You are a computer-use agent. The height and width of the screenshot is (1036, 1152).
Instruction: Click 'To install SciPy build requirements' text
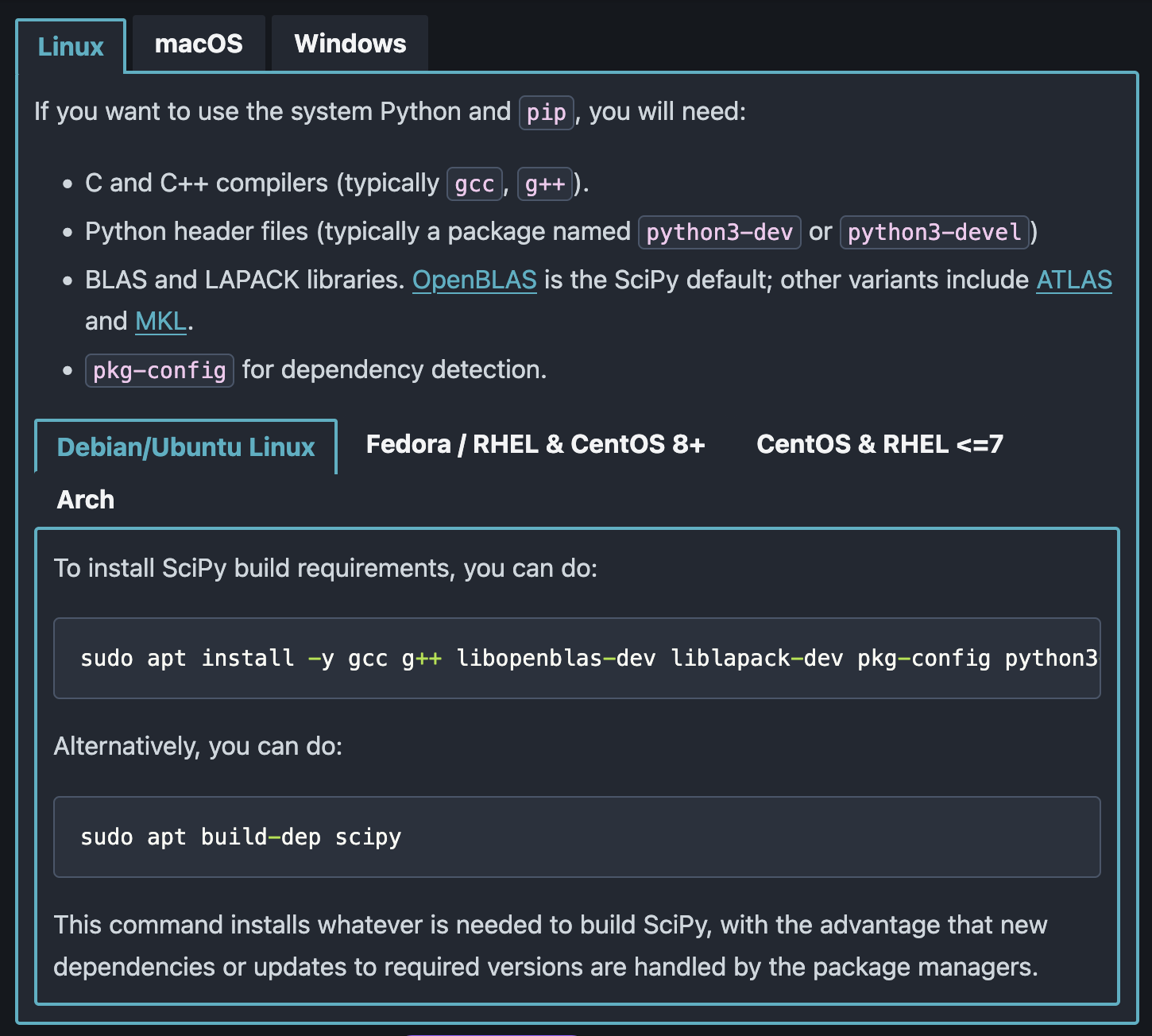(326, 568)
